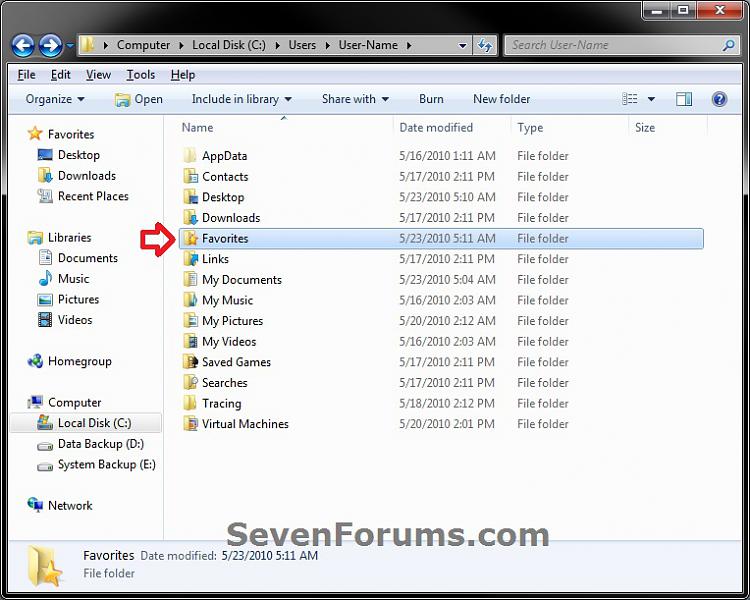Click the Links folder icon
Screen dimensions: 750x600
click(190, 259)
